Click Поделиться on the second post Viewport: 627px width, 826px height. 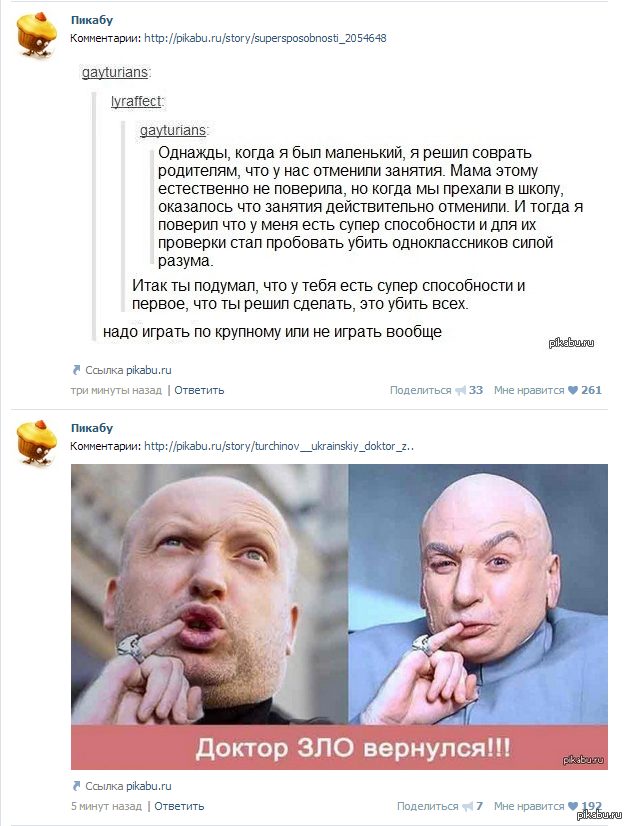427,806
